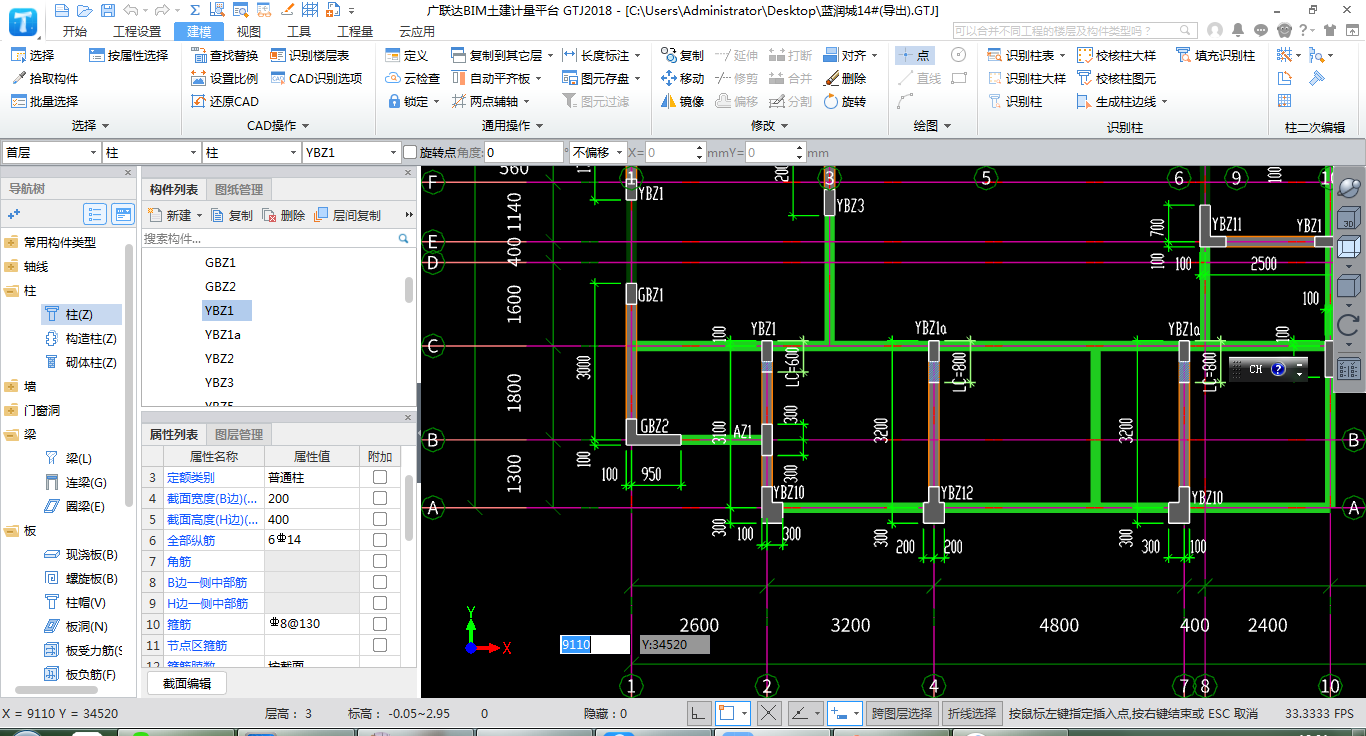Screen dimensions: 1366x736
Task: Click the 校核柱大样 tool
Action: click(x=1116, y=55)
